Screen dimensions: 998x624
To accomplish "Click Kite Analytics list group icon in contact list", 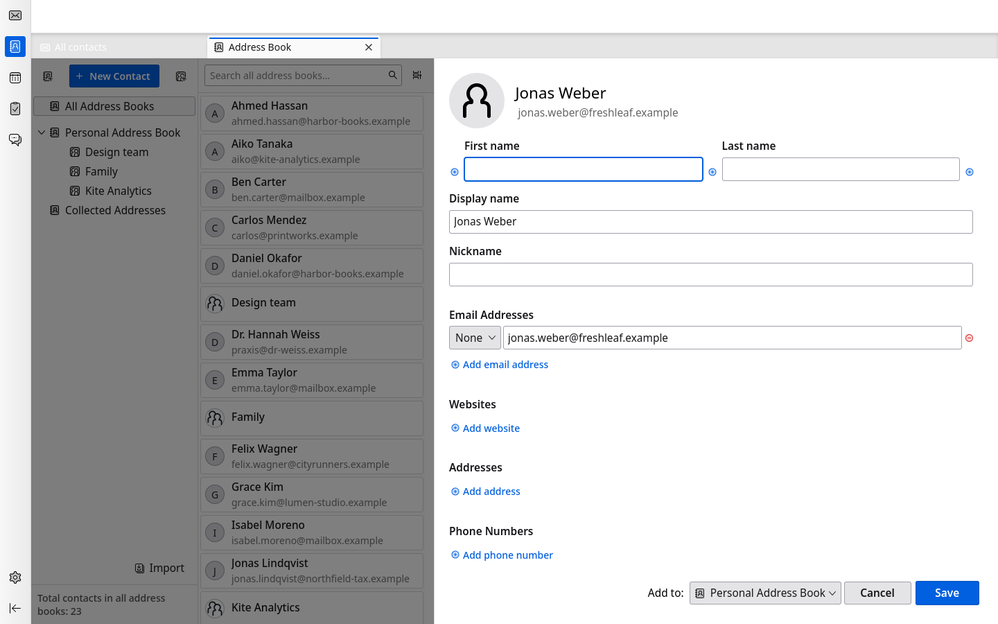I will pos(215,609).
